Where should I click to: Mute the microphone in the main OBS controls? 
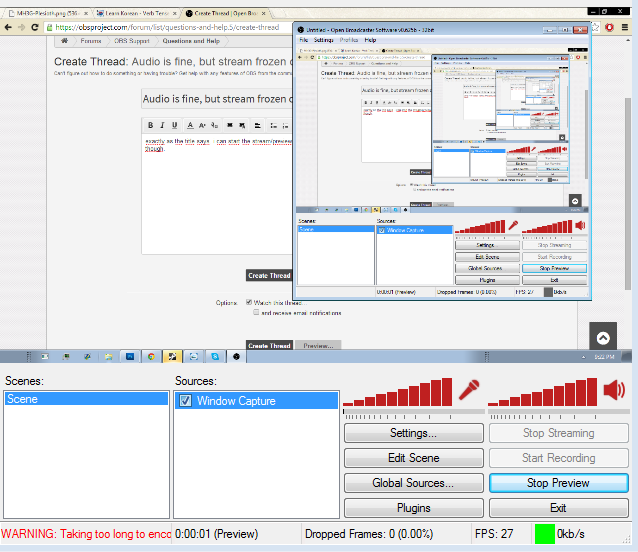pos(469,390)
